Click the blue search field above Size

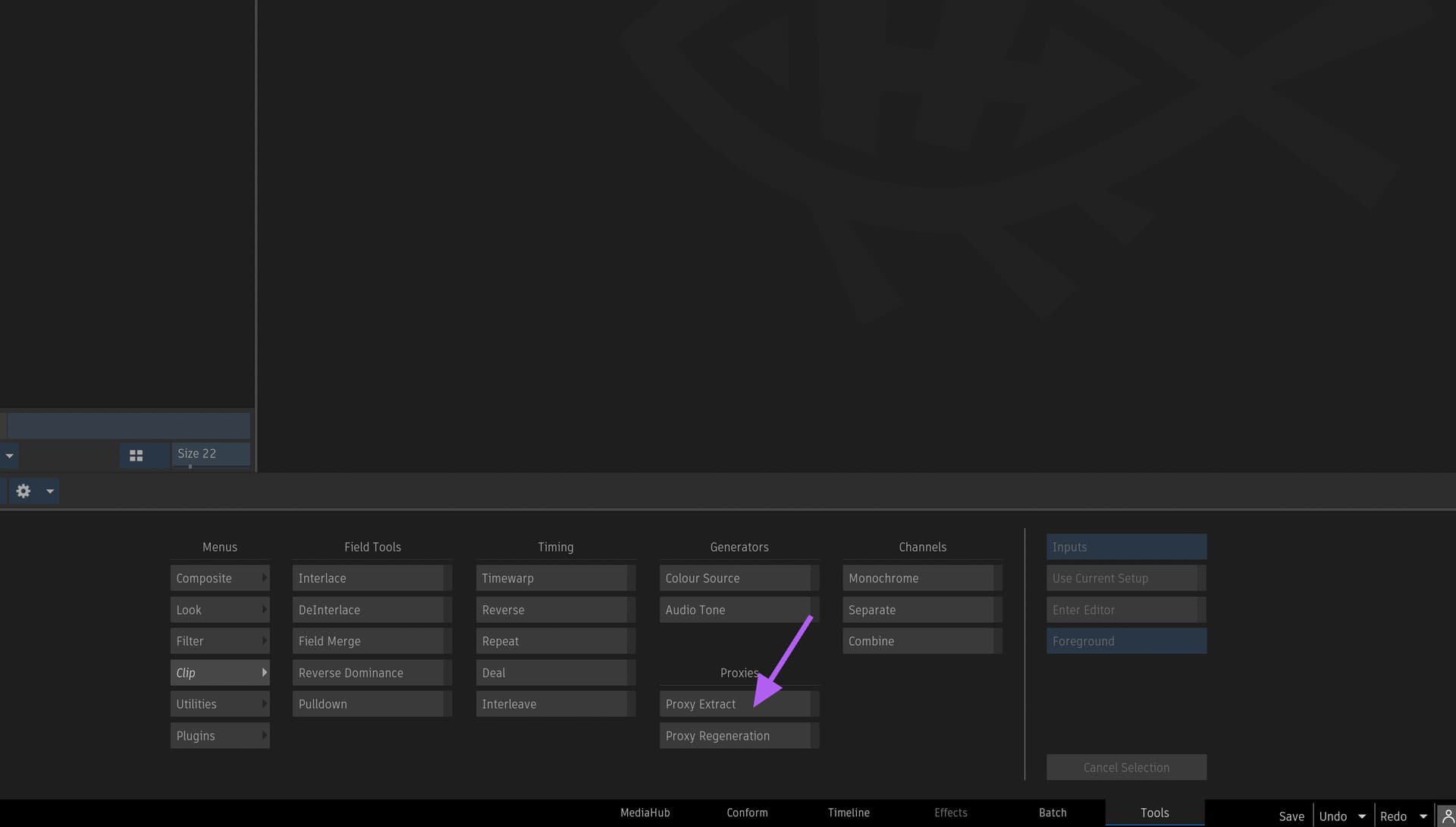tap(129, 425)
